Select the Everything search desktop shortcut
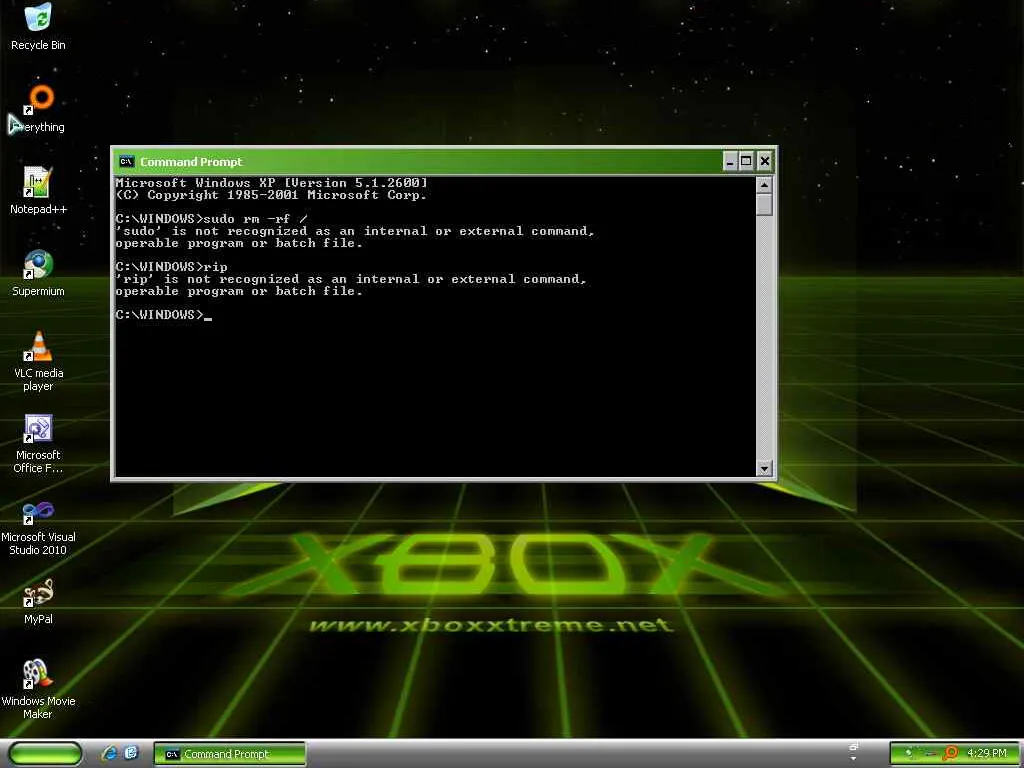The height and width of the screenshot is (768, 1024). 38,109
